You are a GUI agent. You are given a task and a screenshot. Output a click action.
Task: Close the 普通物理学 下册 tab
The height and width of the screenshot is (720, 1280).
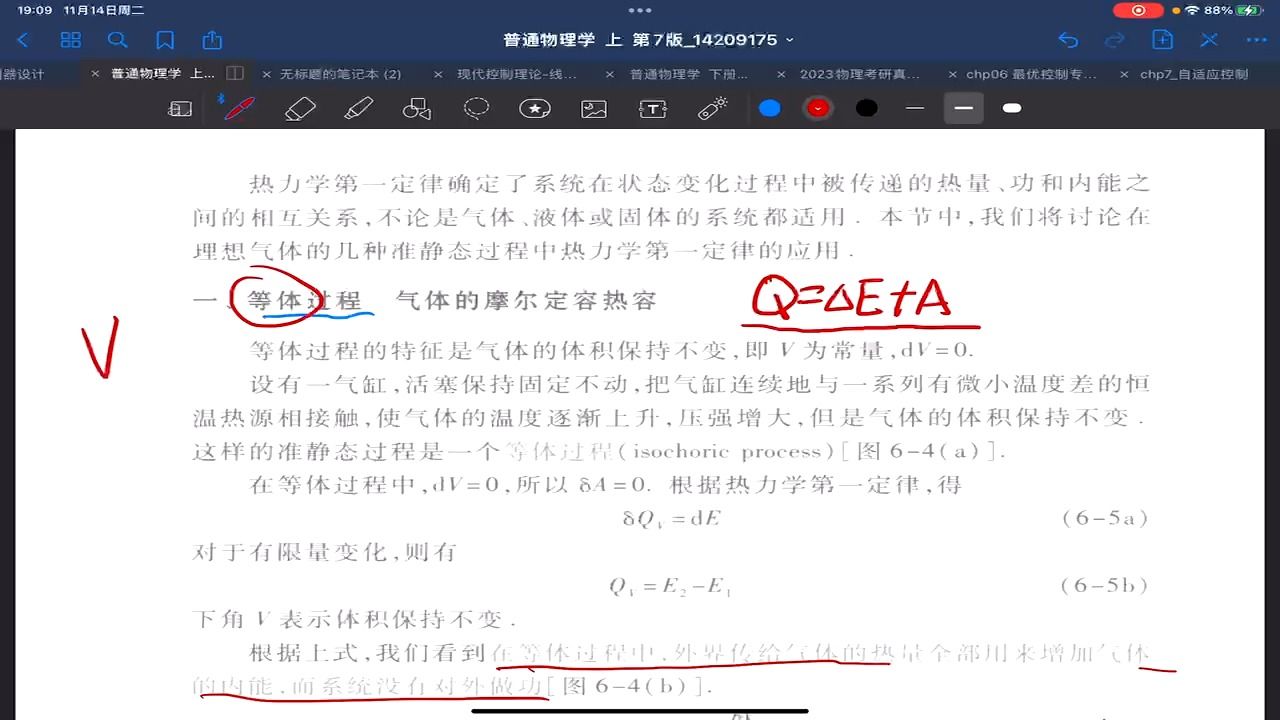click(610, 74)
